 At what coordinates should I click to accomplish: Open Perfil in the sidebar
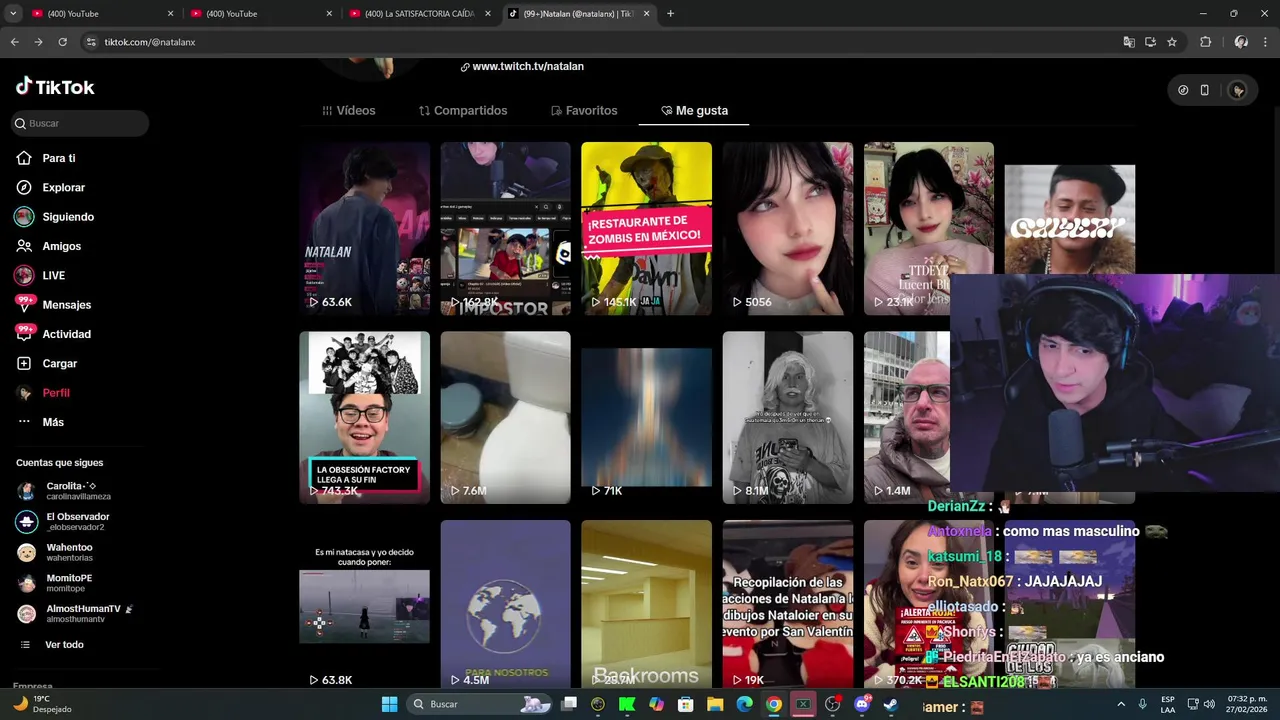pyautogui.click(x=43, y=393)
